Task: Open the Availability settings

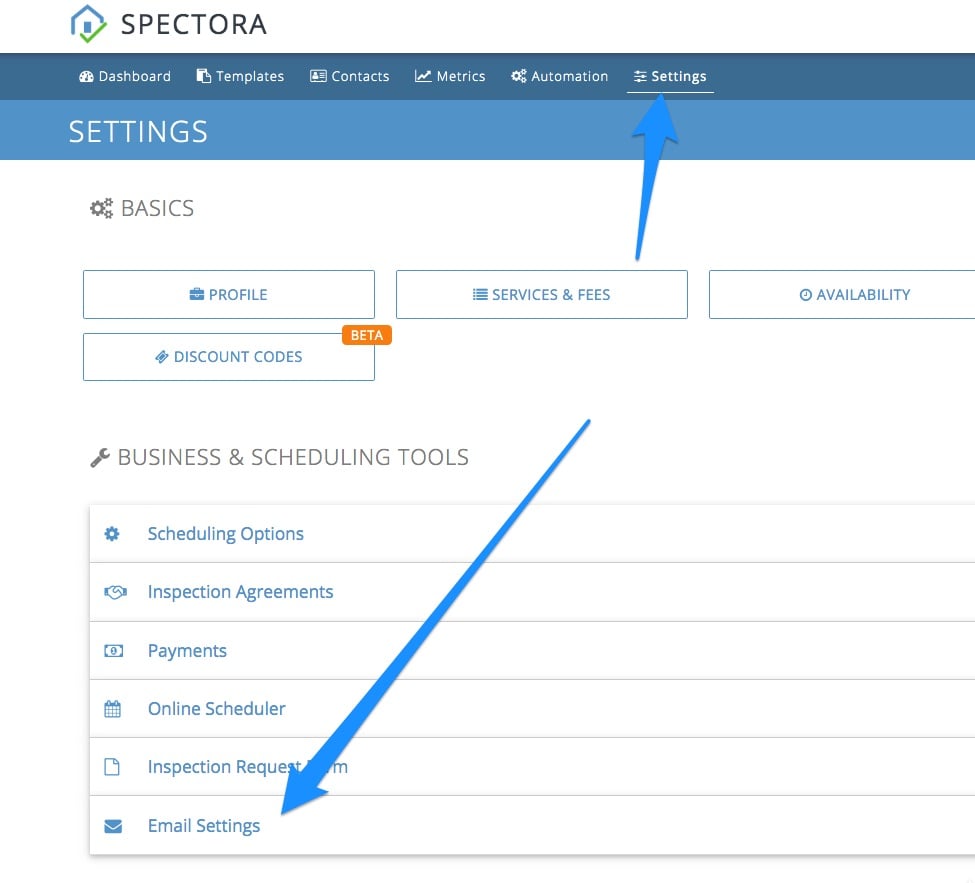Action: pos(855,294)
